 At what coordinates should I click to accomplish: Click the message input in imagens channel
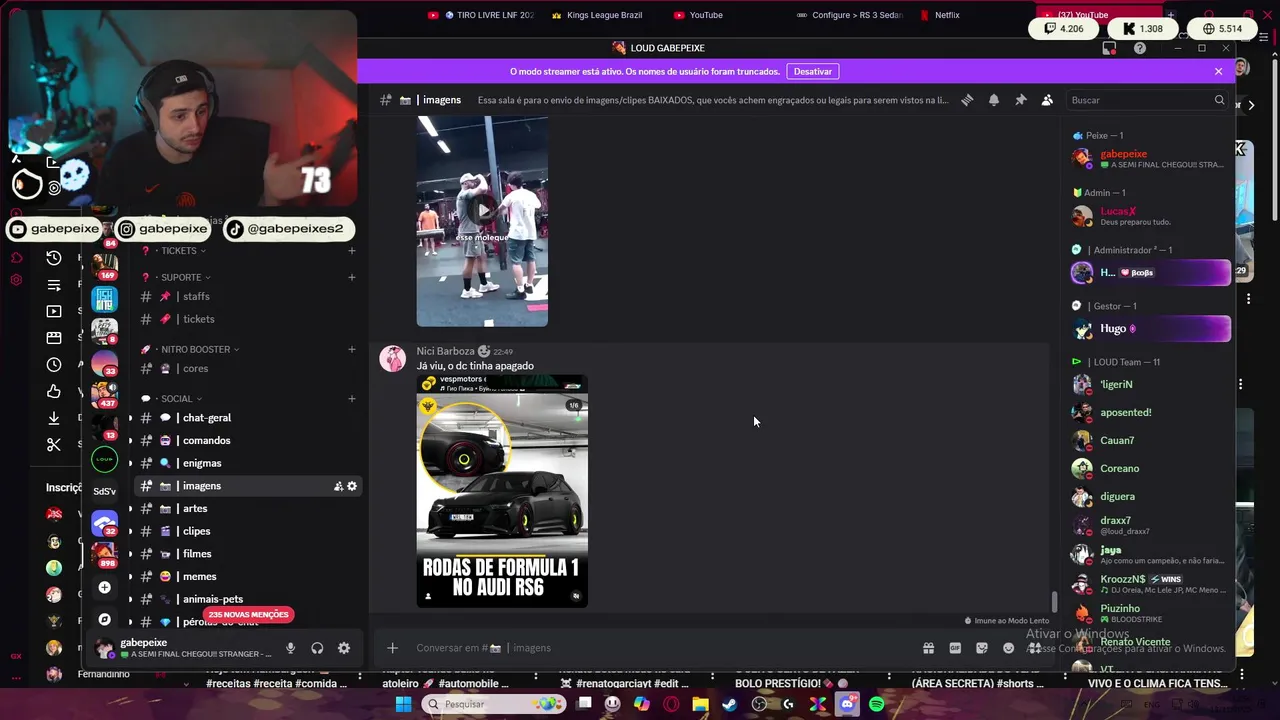660,648
